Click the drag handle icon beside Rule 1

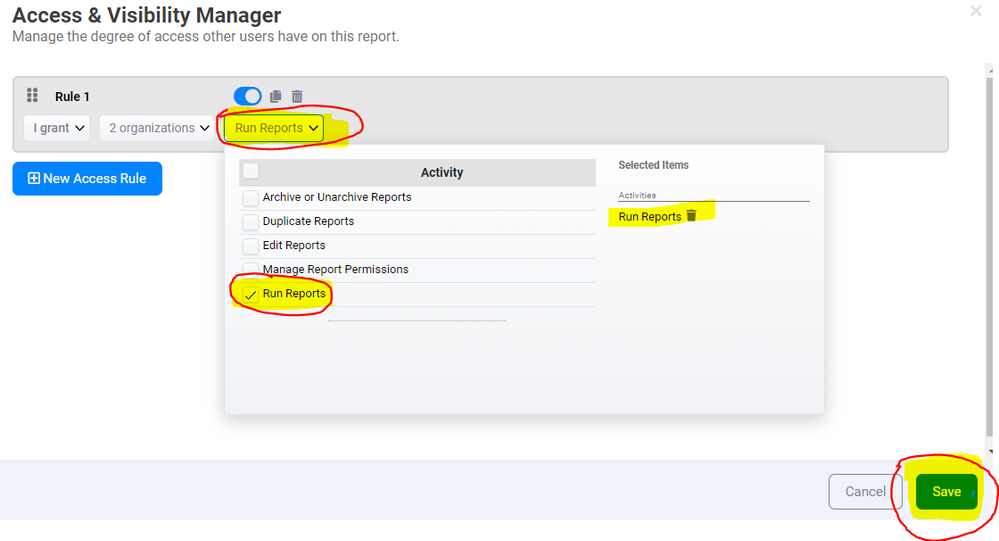[x=32, y=96]
